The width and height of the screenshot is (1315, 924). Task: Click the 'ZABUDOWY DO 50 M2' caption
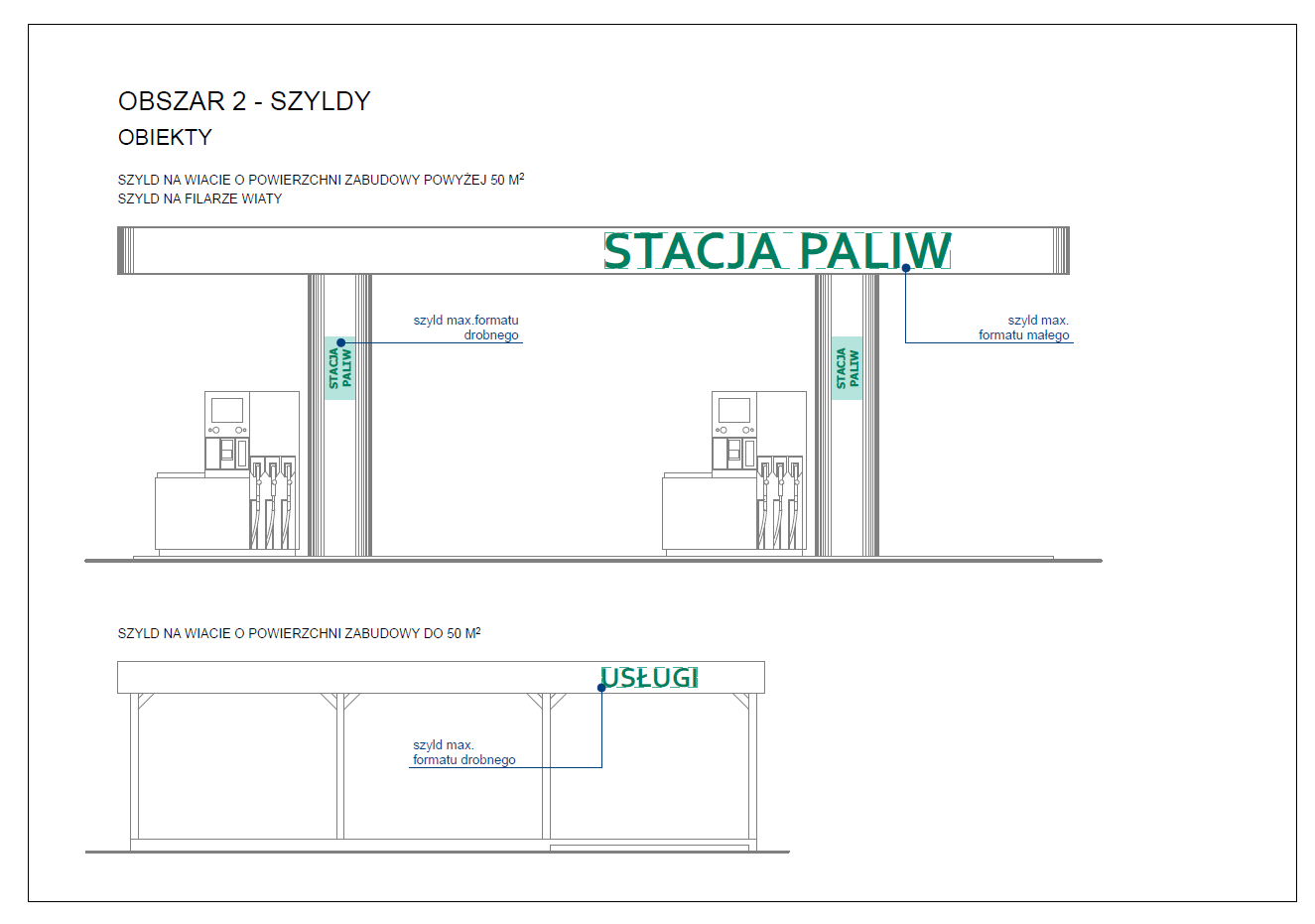point(299,633)
